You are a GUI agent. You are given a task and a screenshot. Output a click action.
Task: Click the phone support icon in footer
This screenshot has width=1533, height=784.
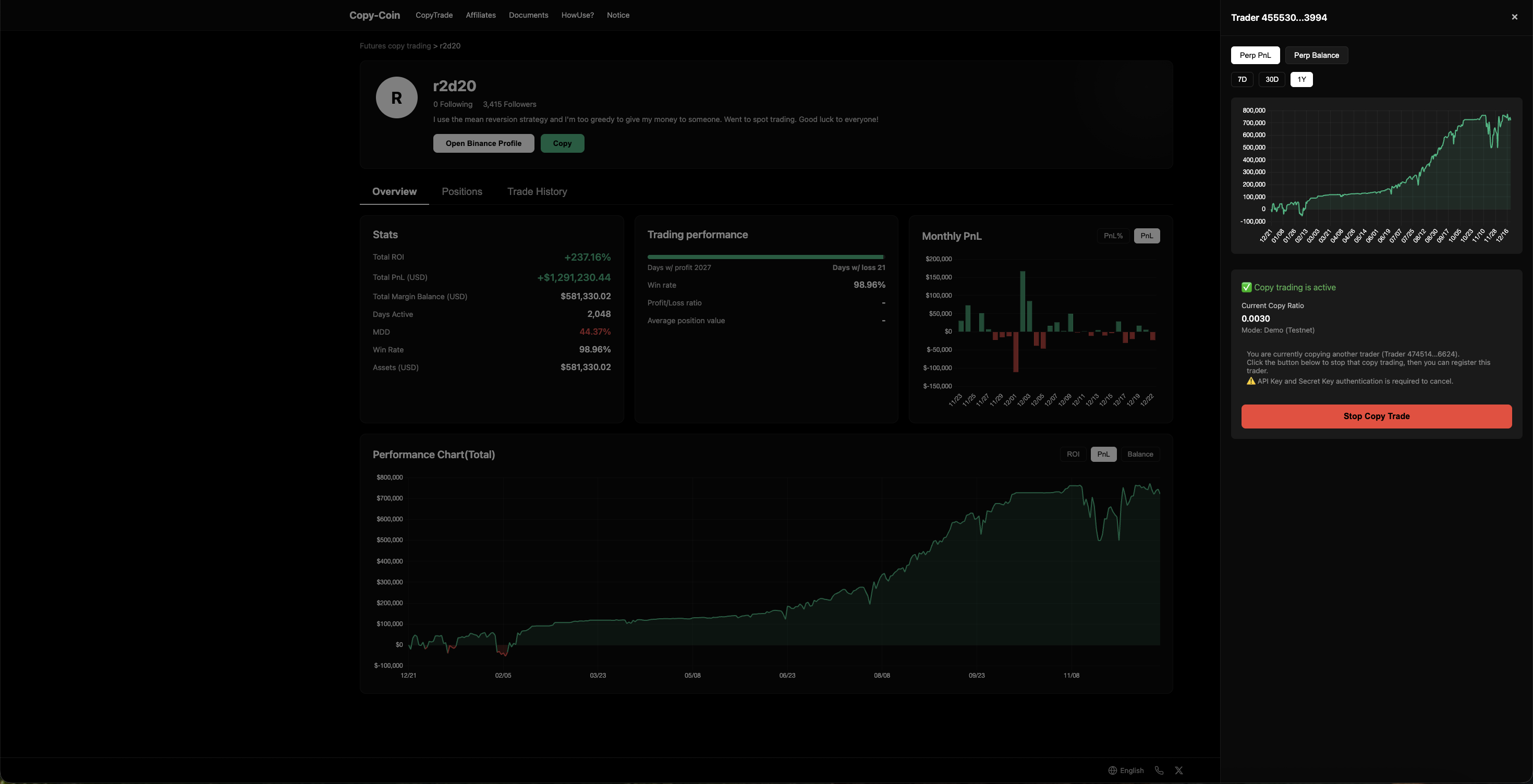(1159, 770)
